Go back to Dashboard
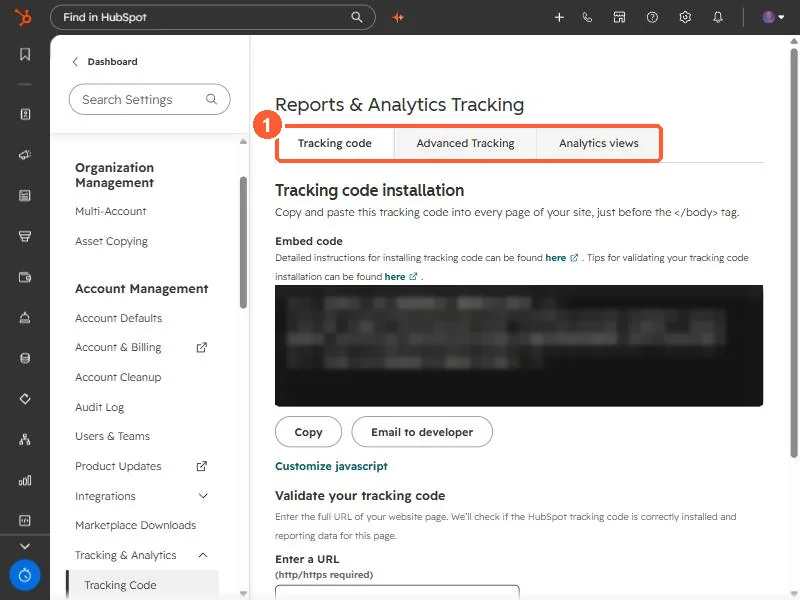The height and width of the screenshot is (600, 800). point(105,62)
